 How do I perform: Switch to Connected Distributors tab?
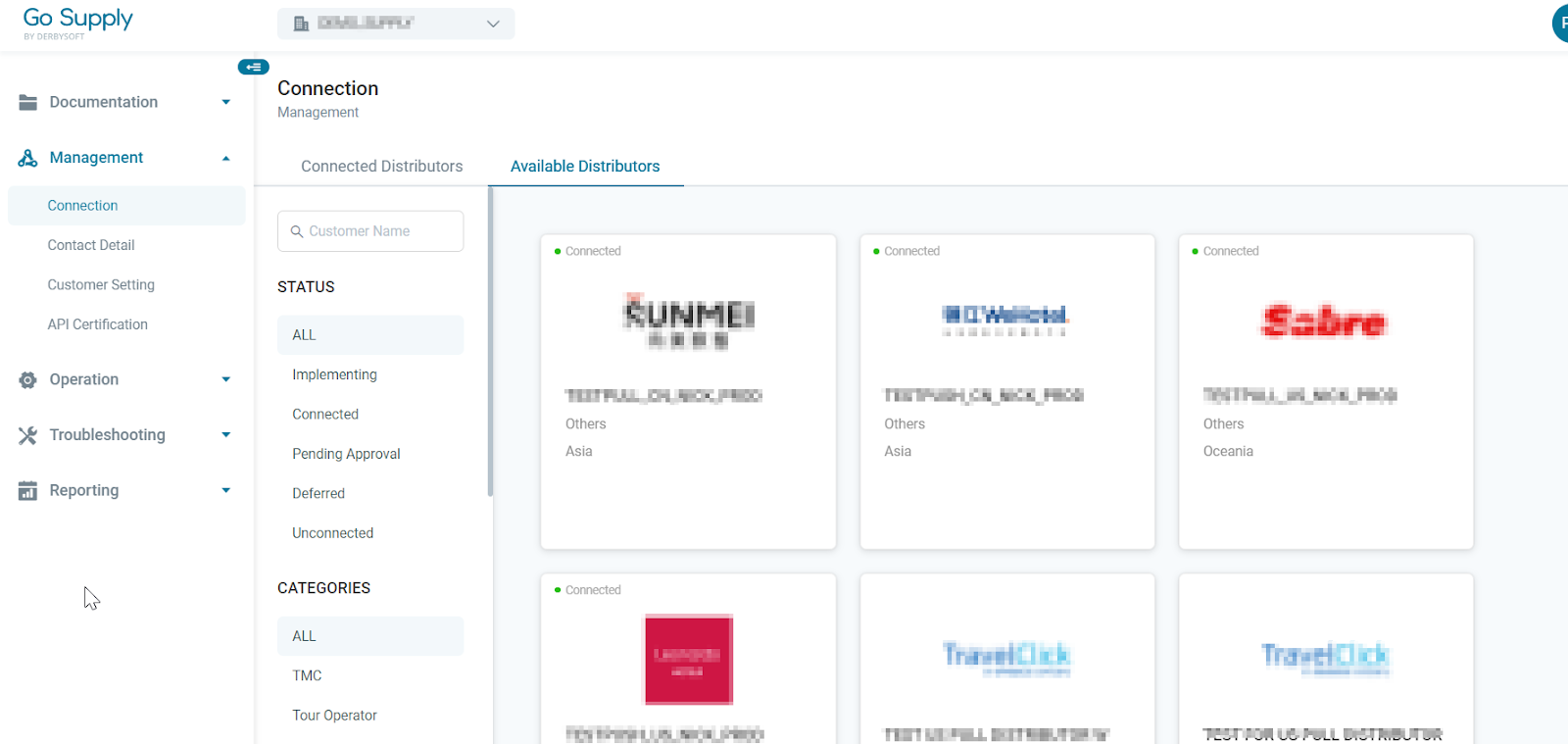382,167
